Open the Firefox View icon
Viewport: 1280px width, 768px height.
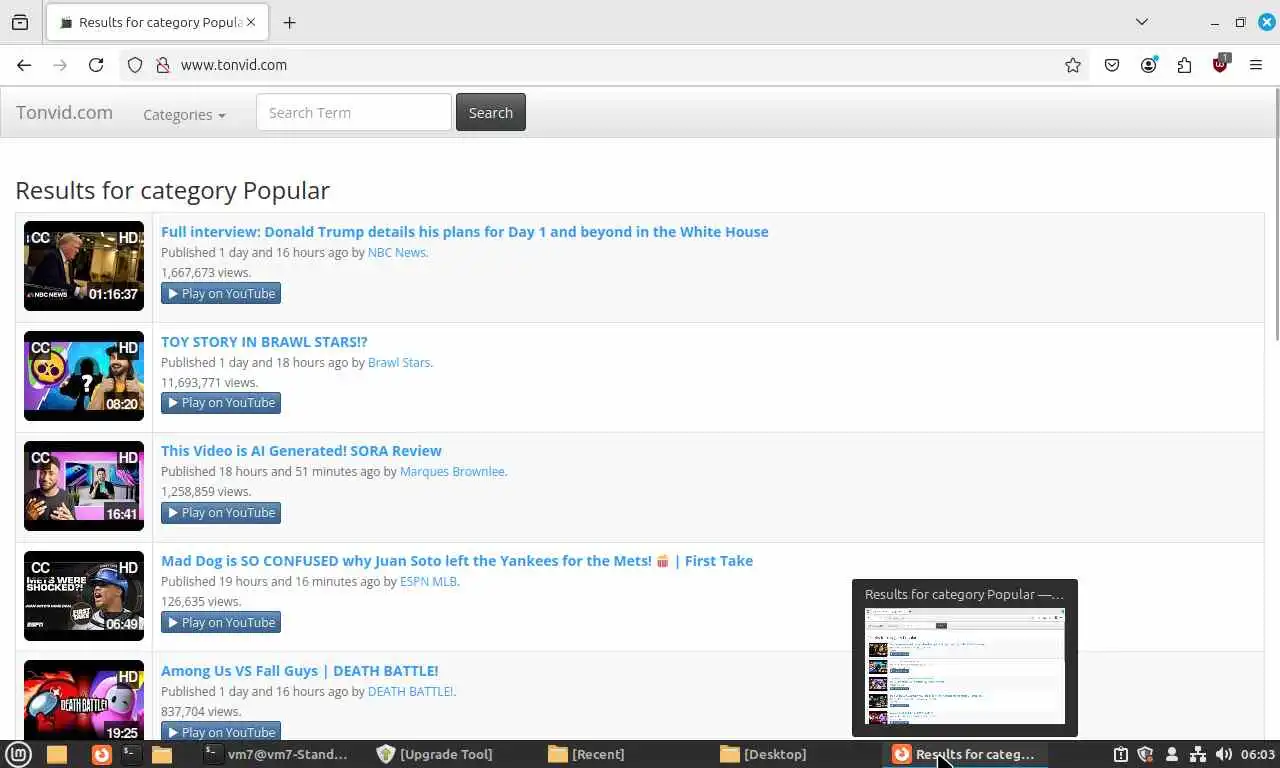(x=20, y=22)
